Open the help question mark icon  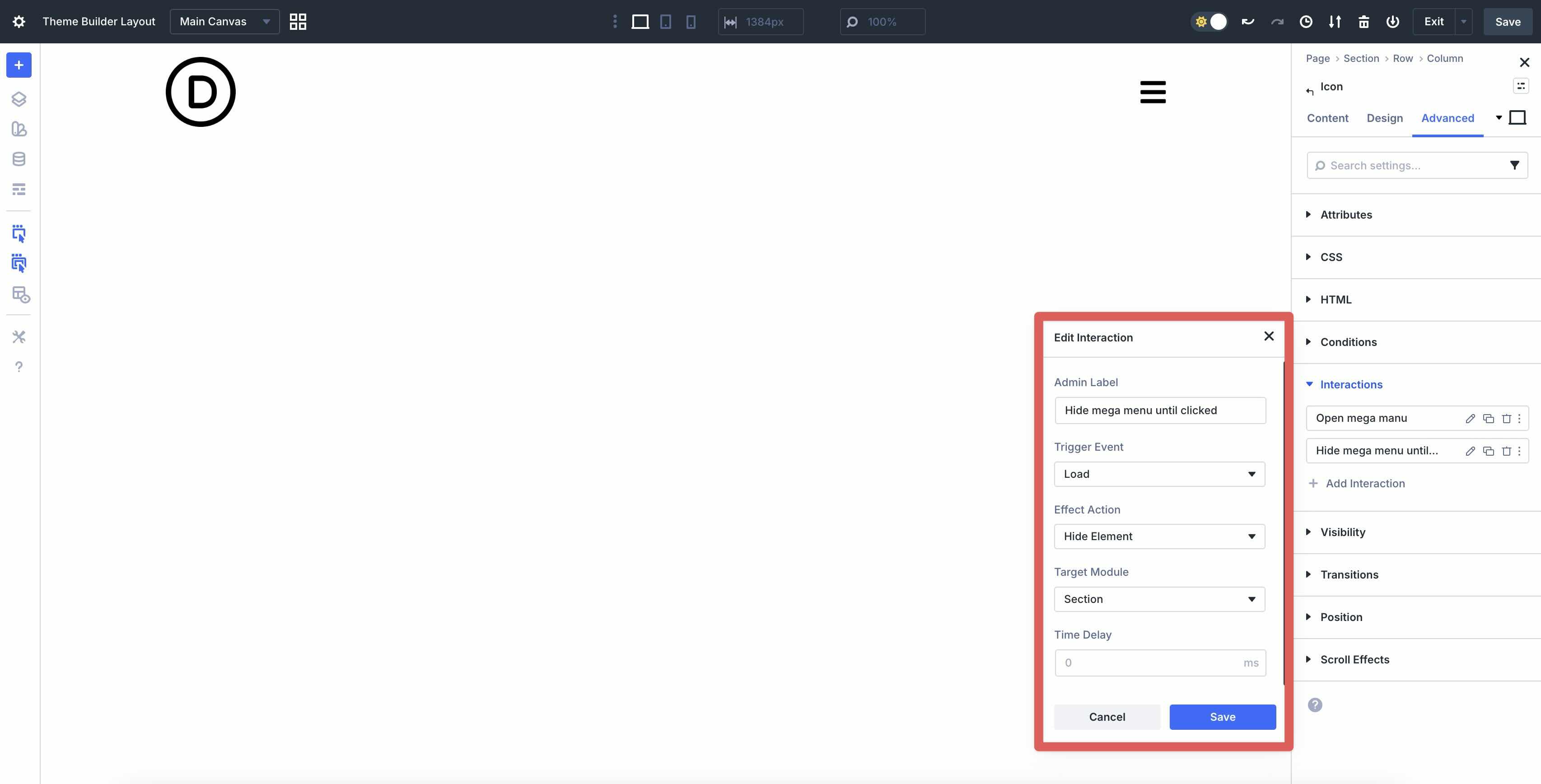(19, 366)
